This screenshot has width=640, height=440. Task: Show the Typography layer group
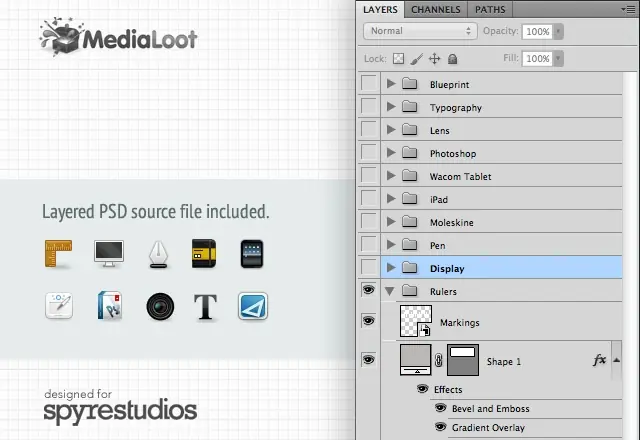point(369,106)
